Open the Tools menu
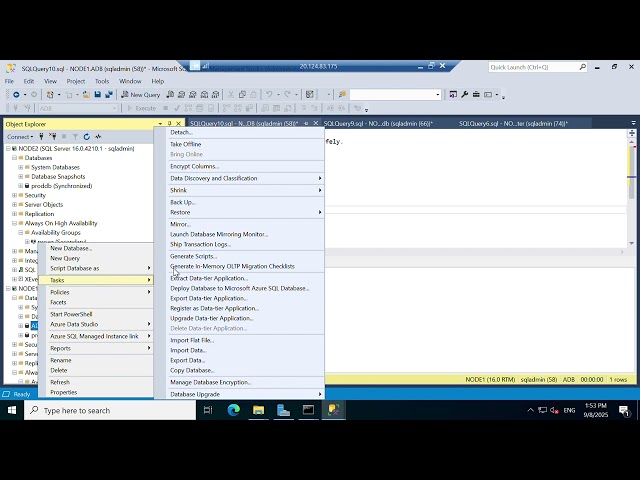 coord(102,81)
